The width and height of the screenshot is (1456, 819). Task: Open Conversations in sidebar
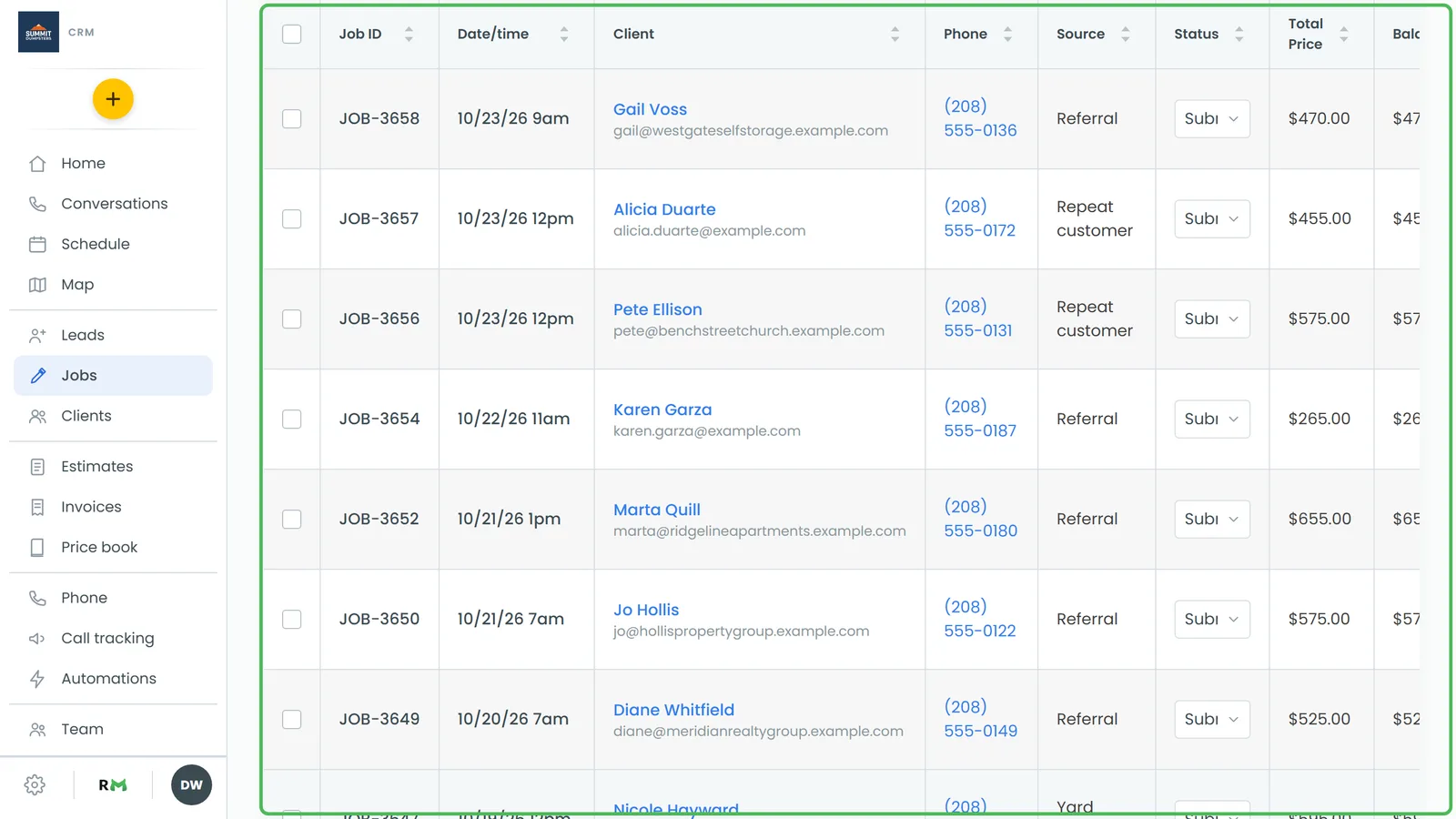point(113,204)
